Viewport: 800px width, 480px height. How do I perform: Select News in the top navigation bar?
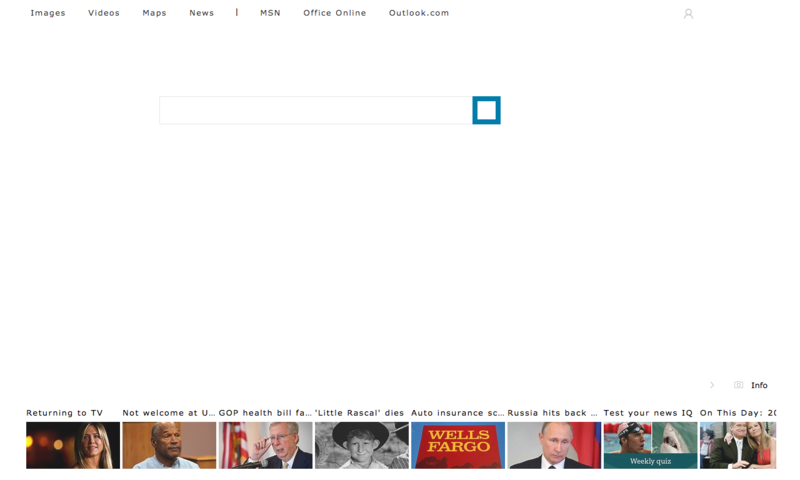click(201, 13)
